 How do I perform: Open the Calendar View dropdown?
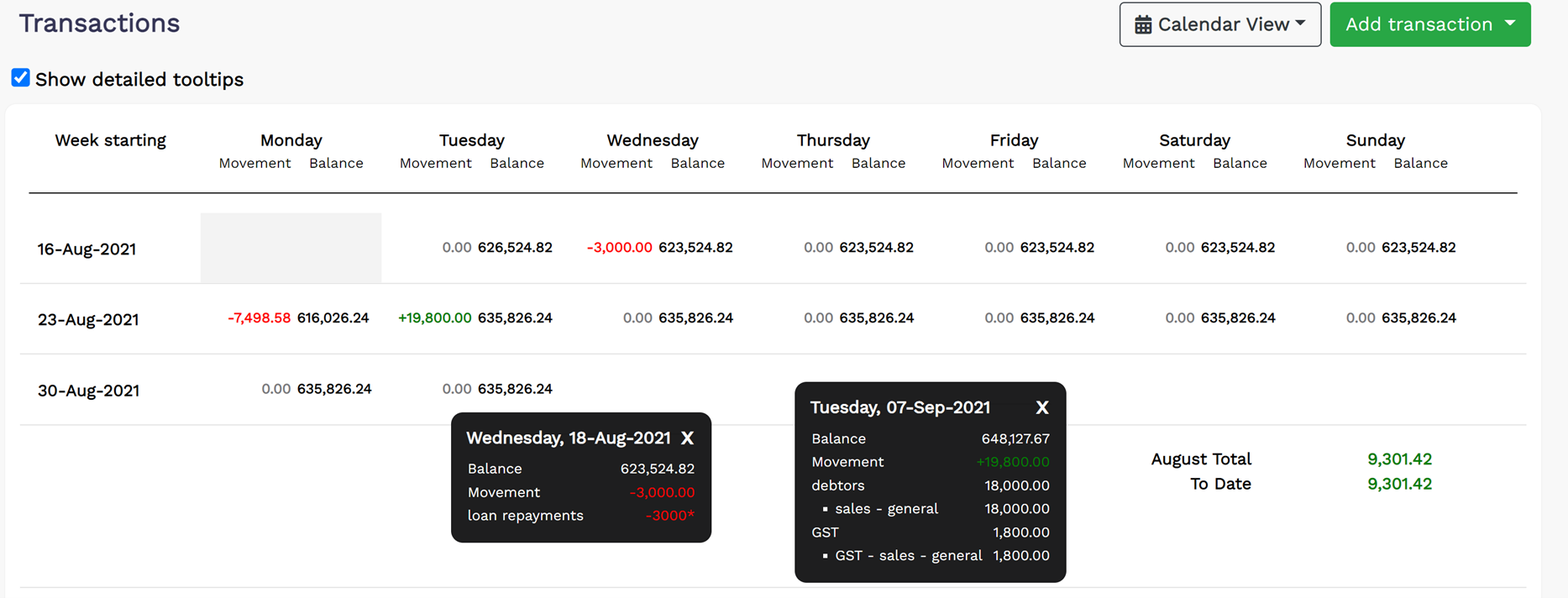click(x=1219, y=24)
